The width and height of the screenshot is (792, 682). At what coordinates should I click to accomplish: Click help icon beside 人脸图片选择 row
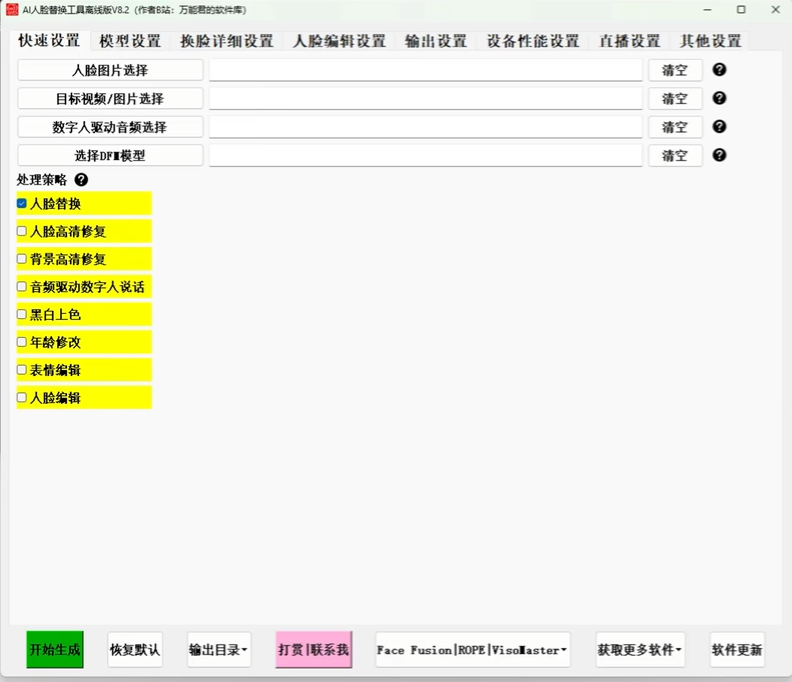[x=719, y=70]
